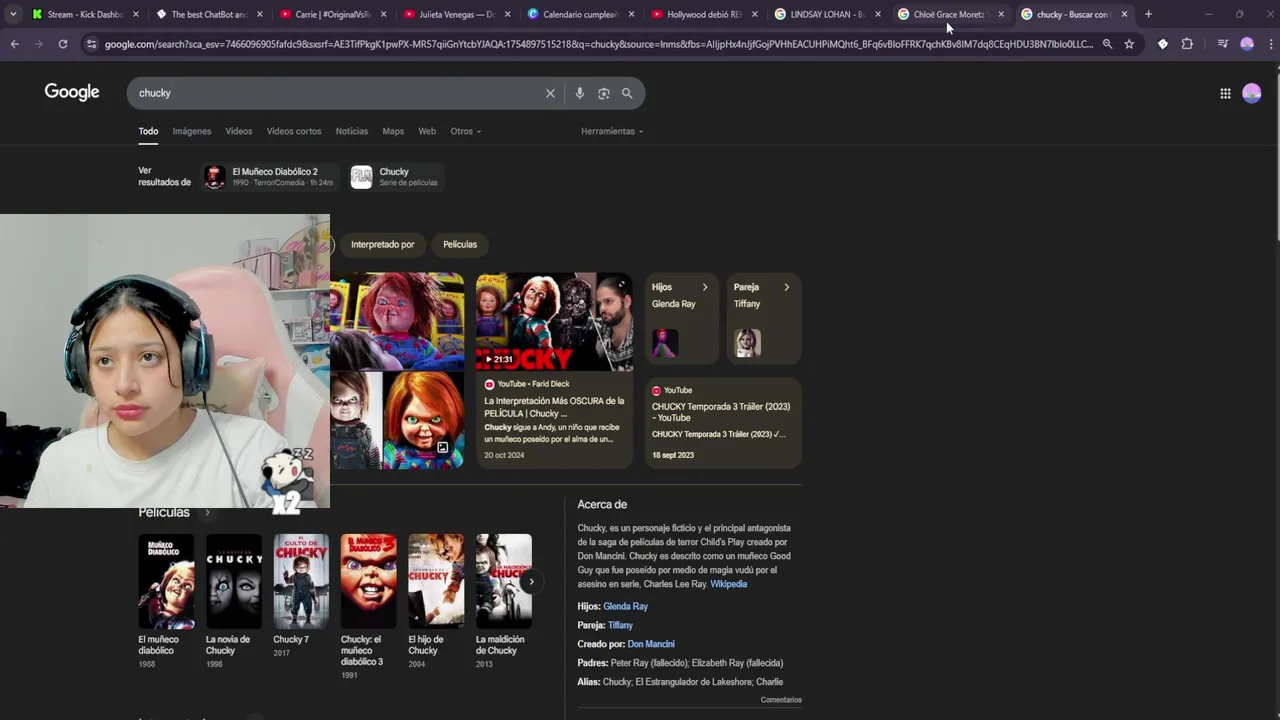Open the Google account avatar on the results page
The width and height of the screenshot is (1280, 720).
coord(1252,93)
